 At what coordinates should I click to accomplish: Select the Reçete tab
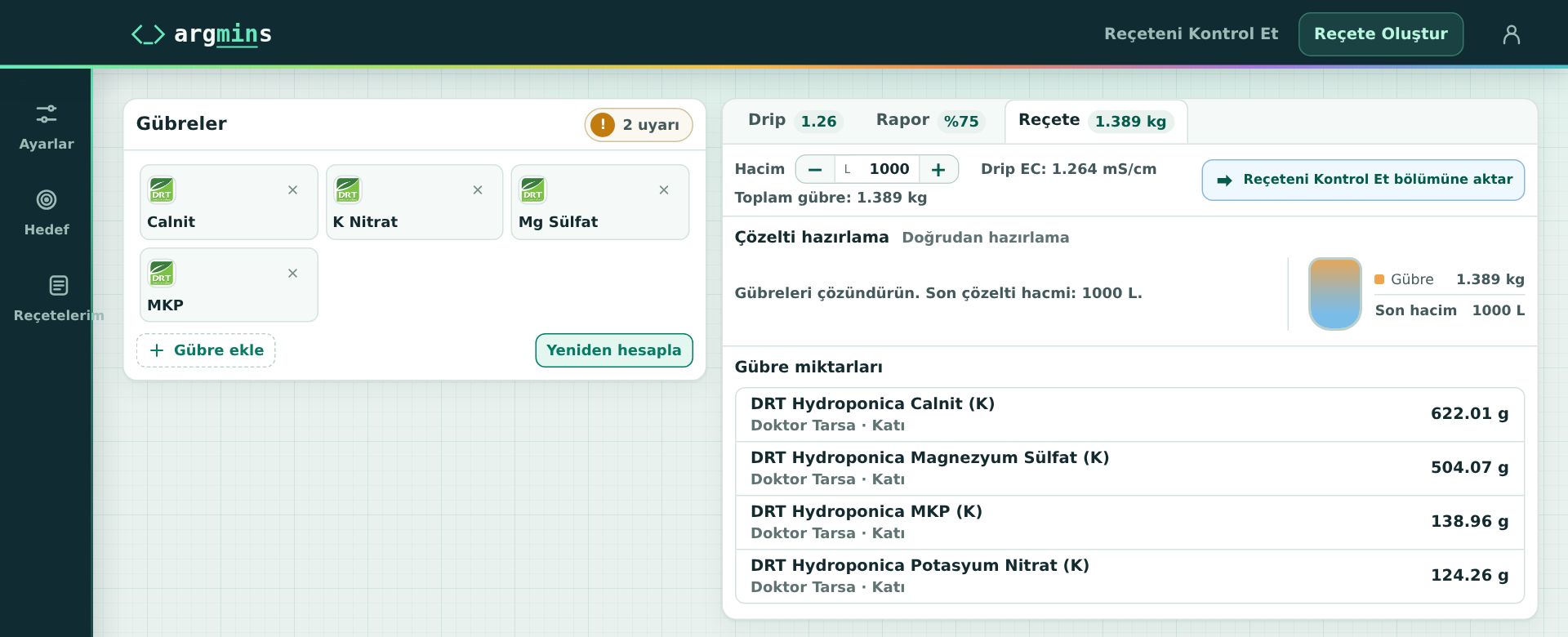coord(1096,121)
